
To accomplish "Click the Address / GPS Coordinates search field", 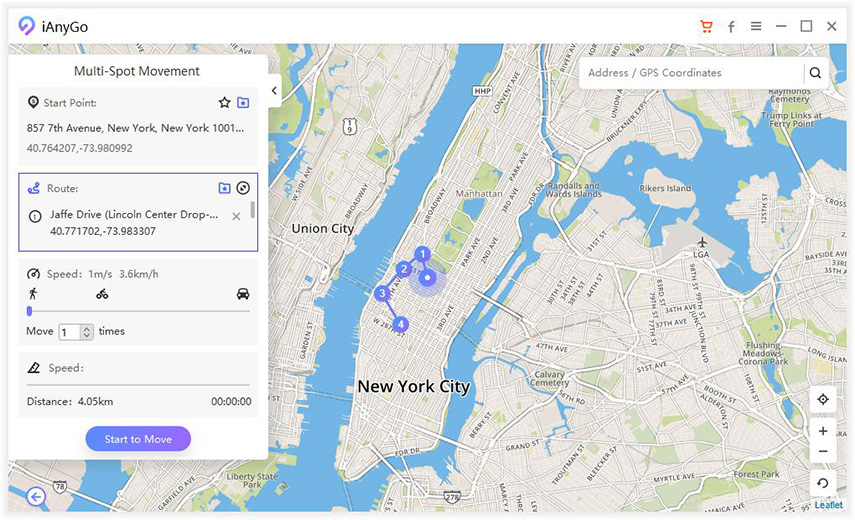I will 691,73.
